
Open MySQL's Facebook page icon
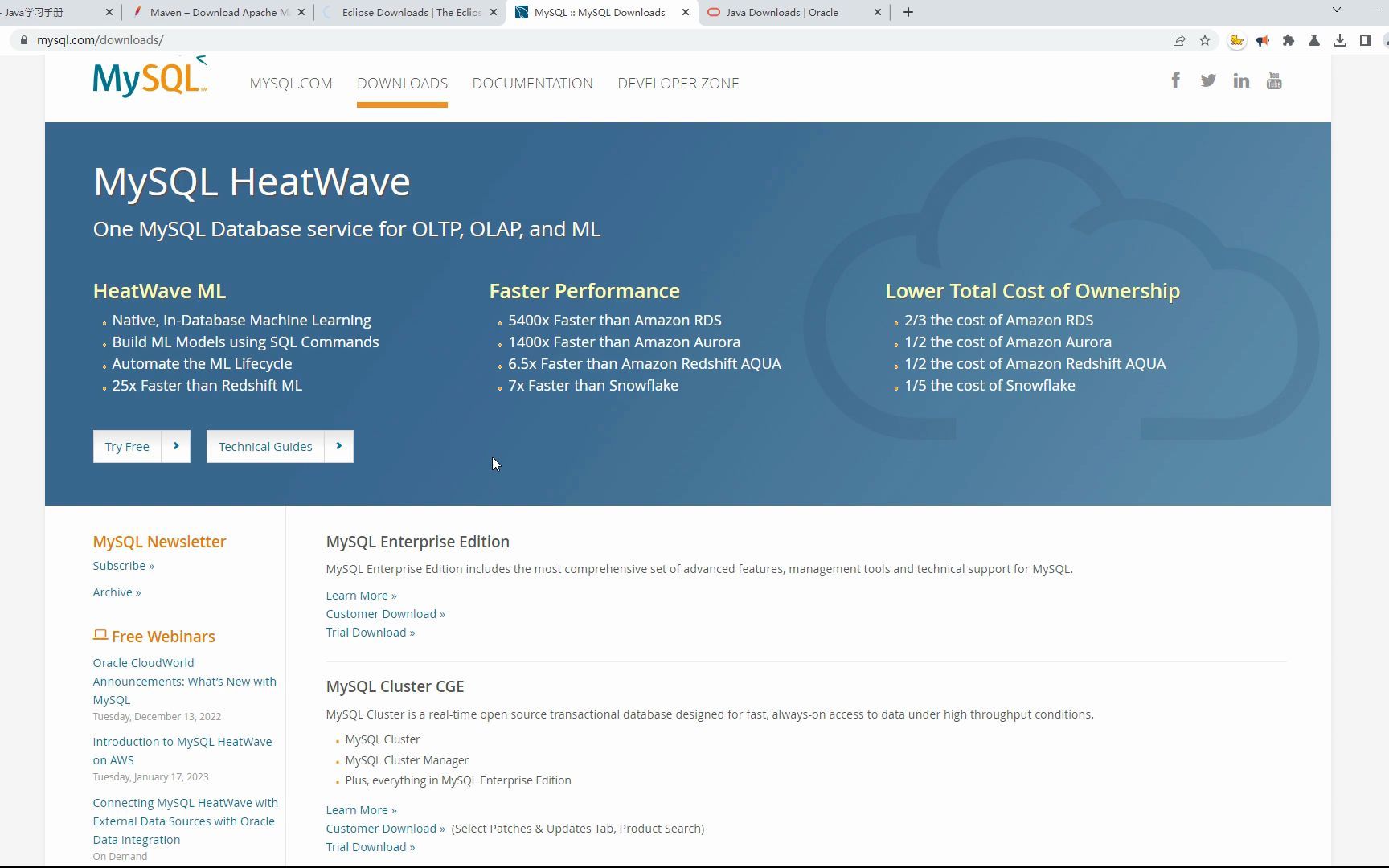1175,80
